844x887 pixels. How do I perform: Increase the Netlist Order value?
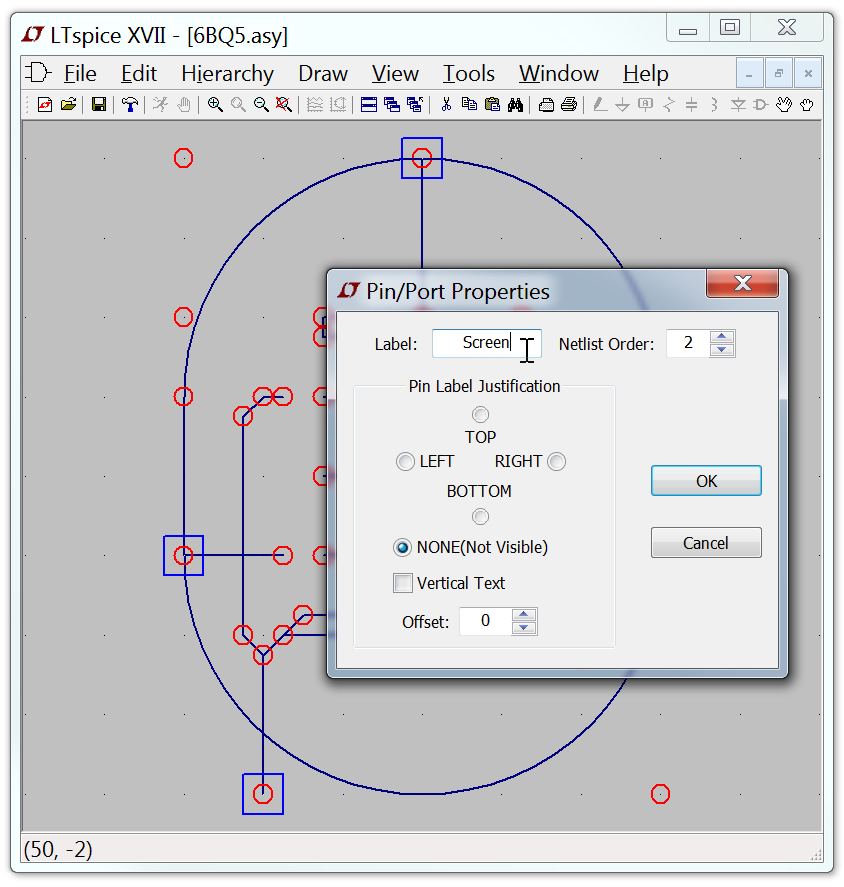point(723,337)
